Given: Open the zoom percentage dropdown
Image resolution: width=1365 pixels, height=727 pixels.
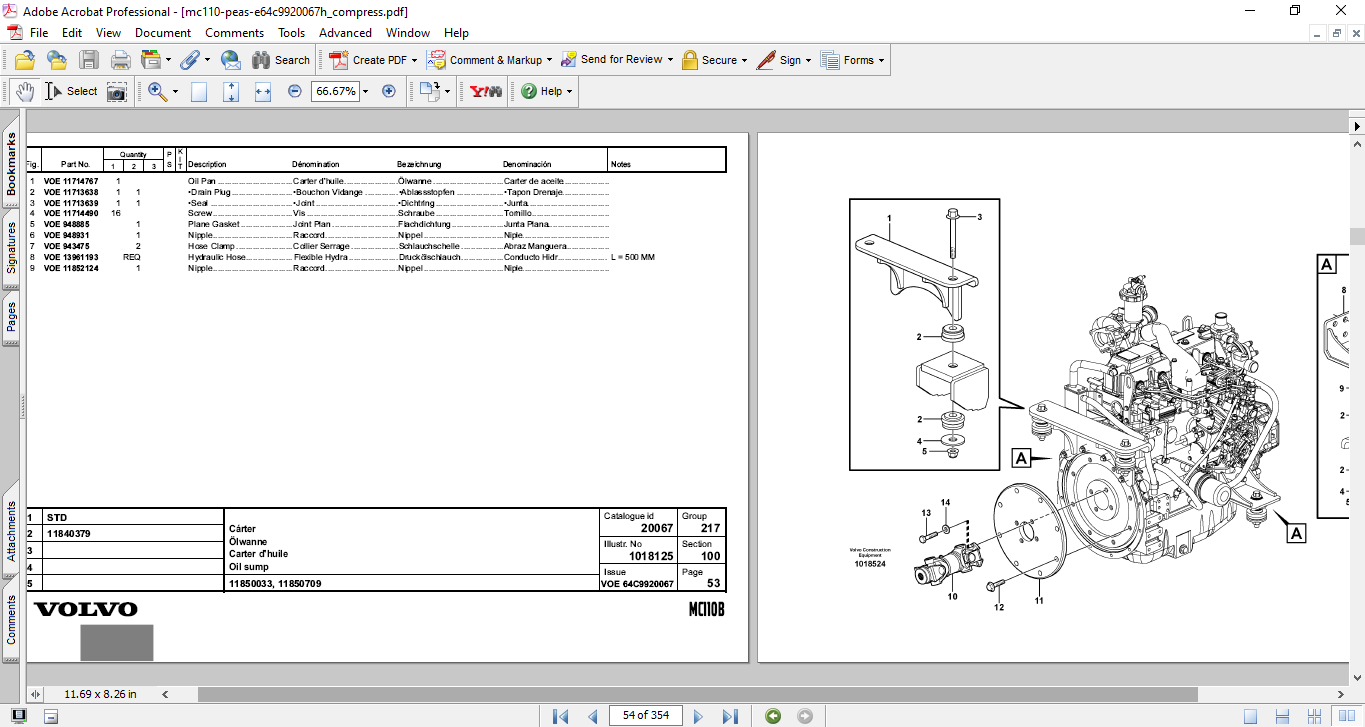Looking at the screenshot, I should (365, 91).
